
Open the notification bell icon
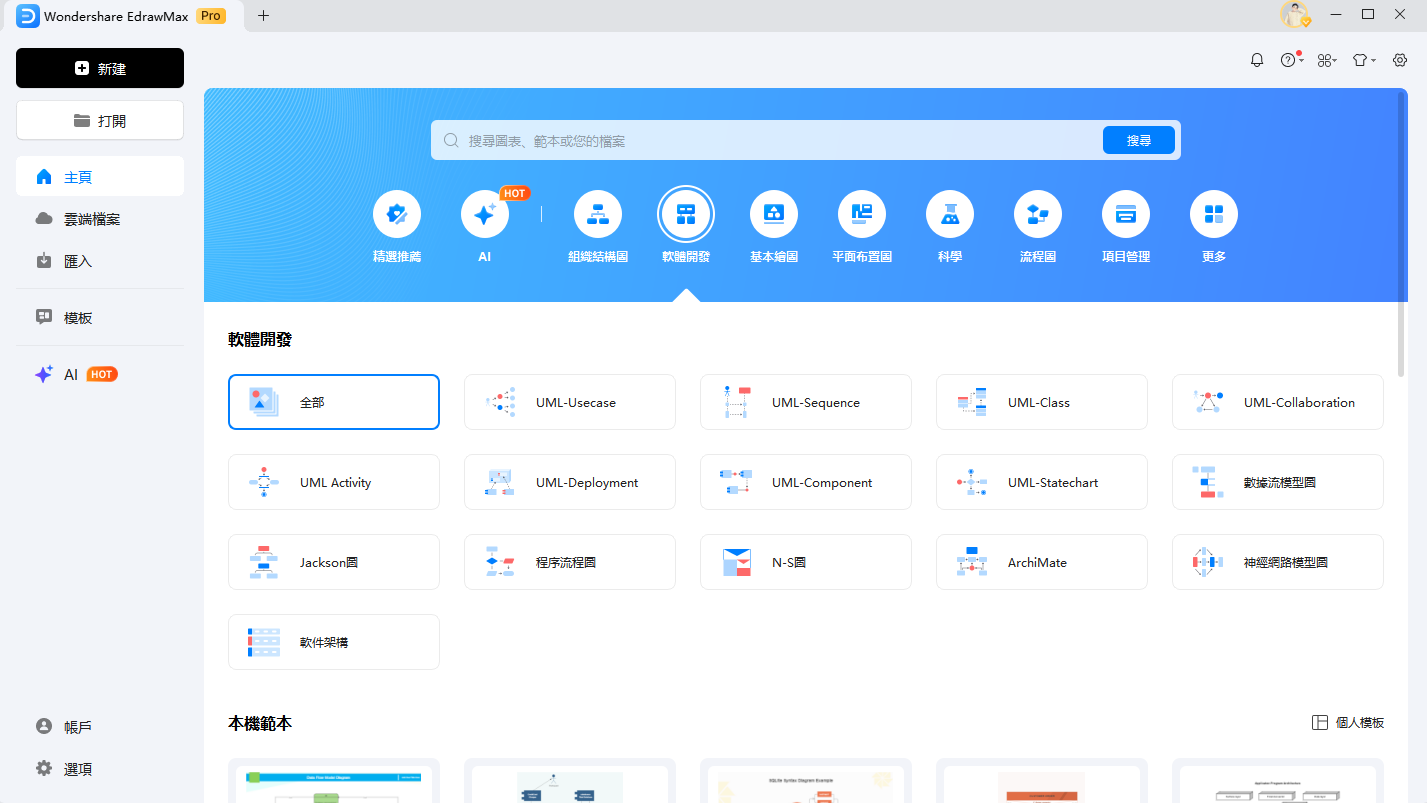[x=1257, y=60]
